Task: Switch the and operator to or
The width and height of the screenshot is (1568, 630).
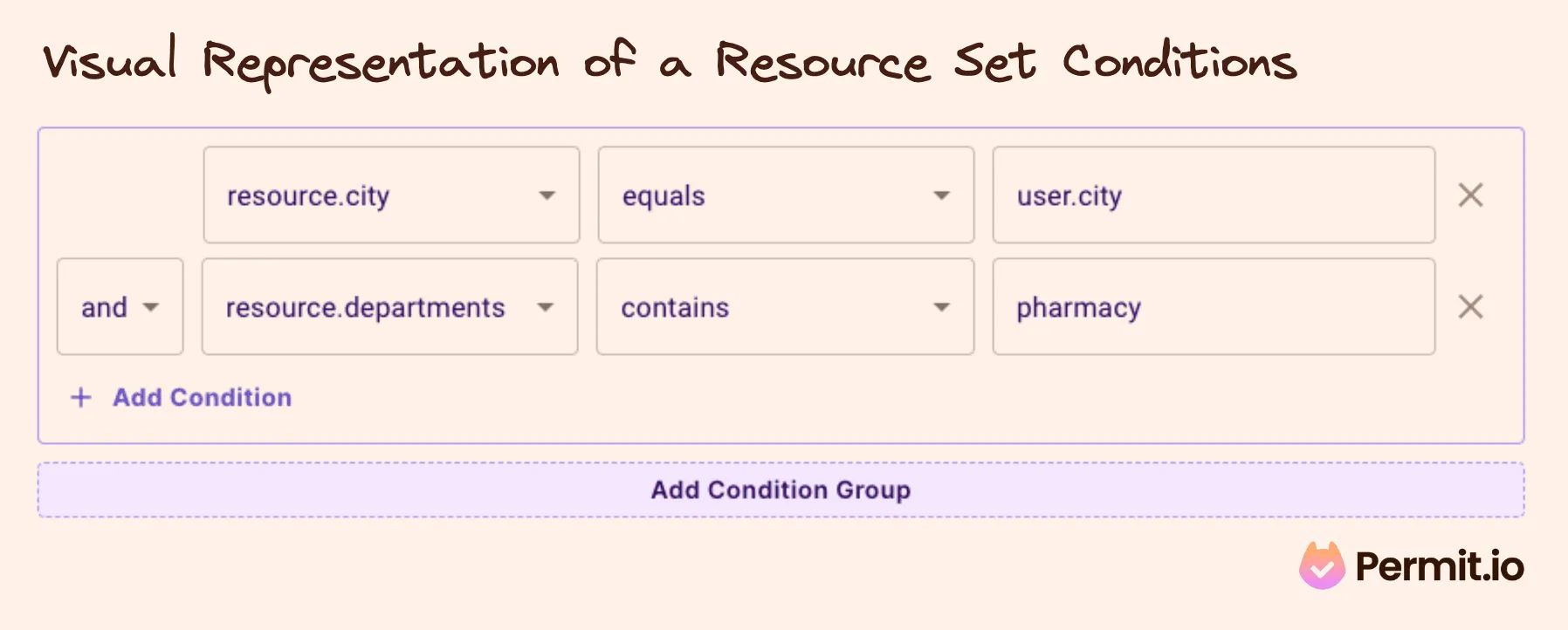Action: point(120,307)
